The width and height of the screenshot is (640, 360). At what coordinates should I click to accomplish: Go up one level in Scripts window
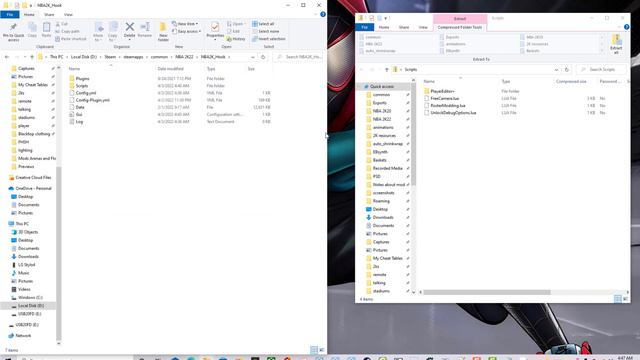[x=387, y=70]
